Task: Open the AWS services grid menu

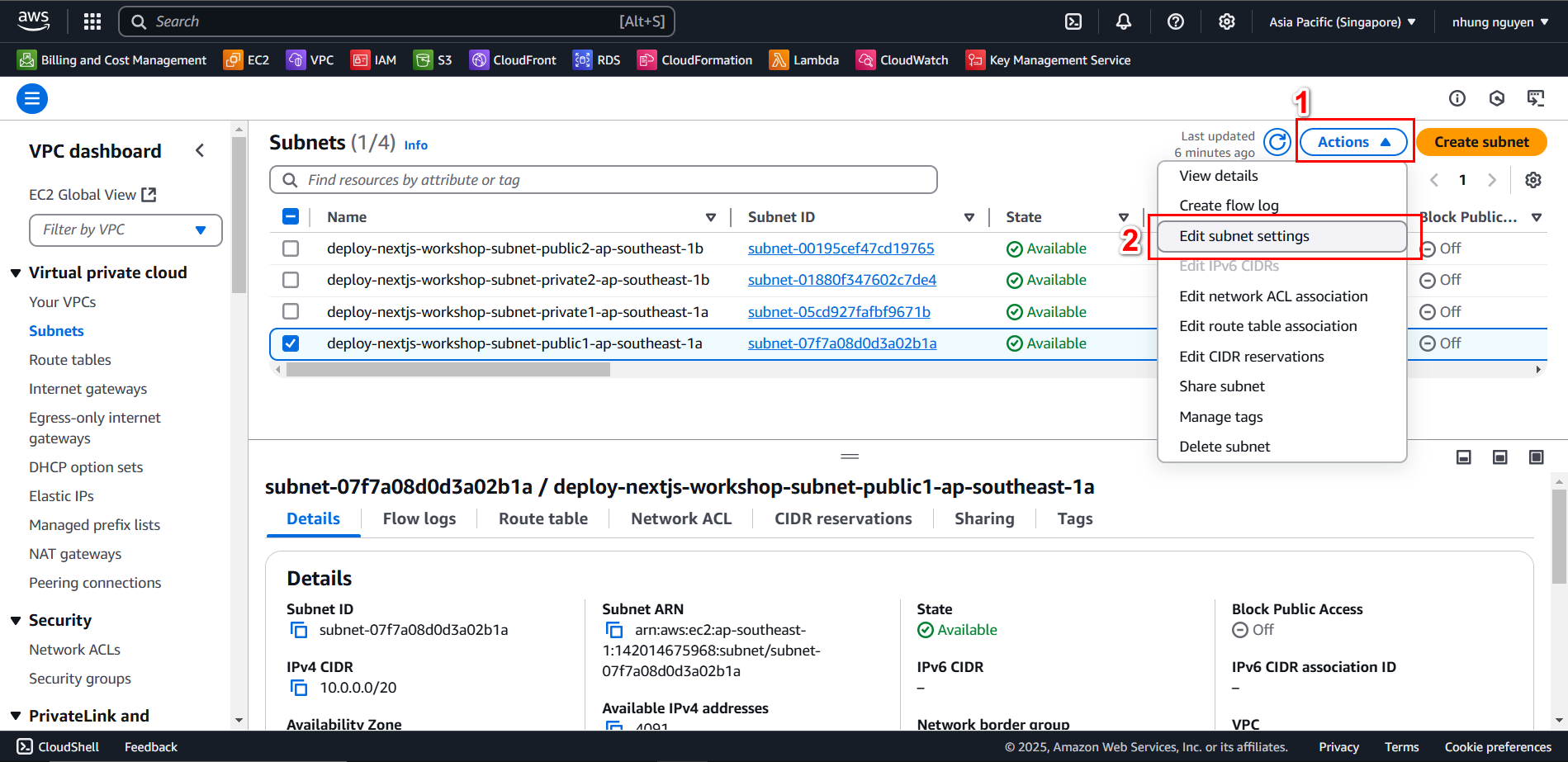Action: pos(92,21)
